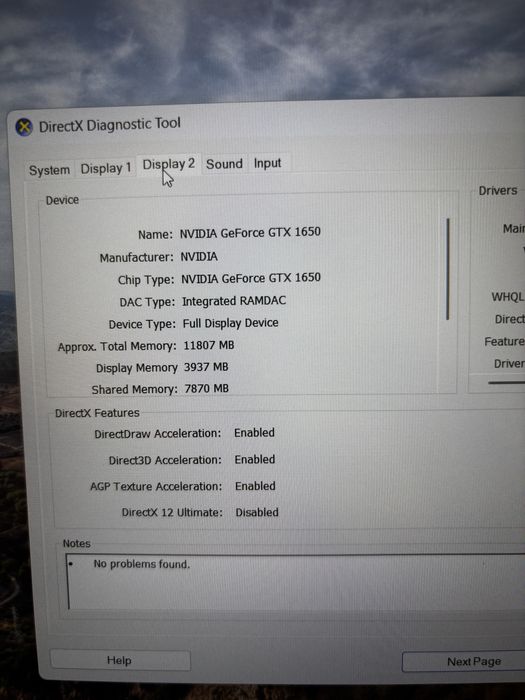525x700 pixels.
Task: Click the Notes group label
Action: [76, 543]
